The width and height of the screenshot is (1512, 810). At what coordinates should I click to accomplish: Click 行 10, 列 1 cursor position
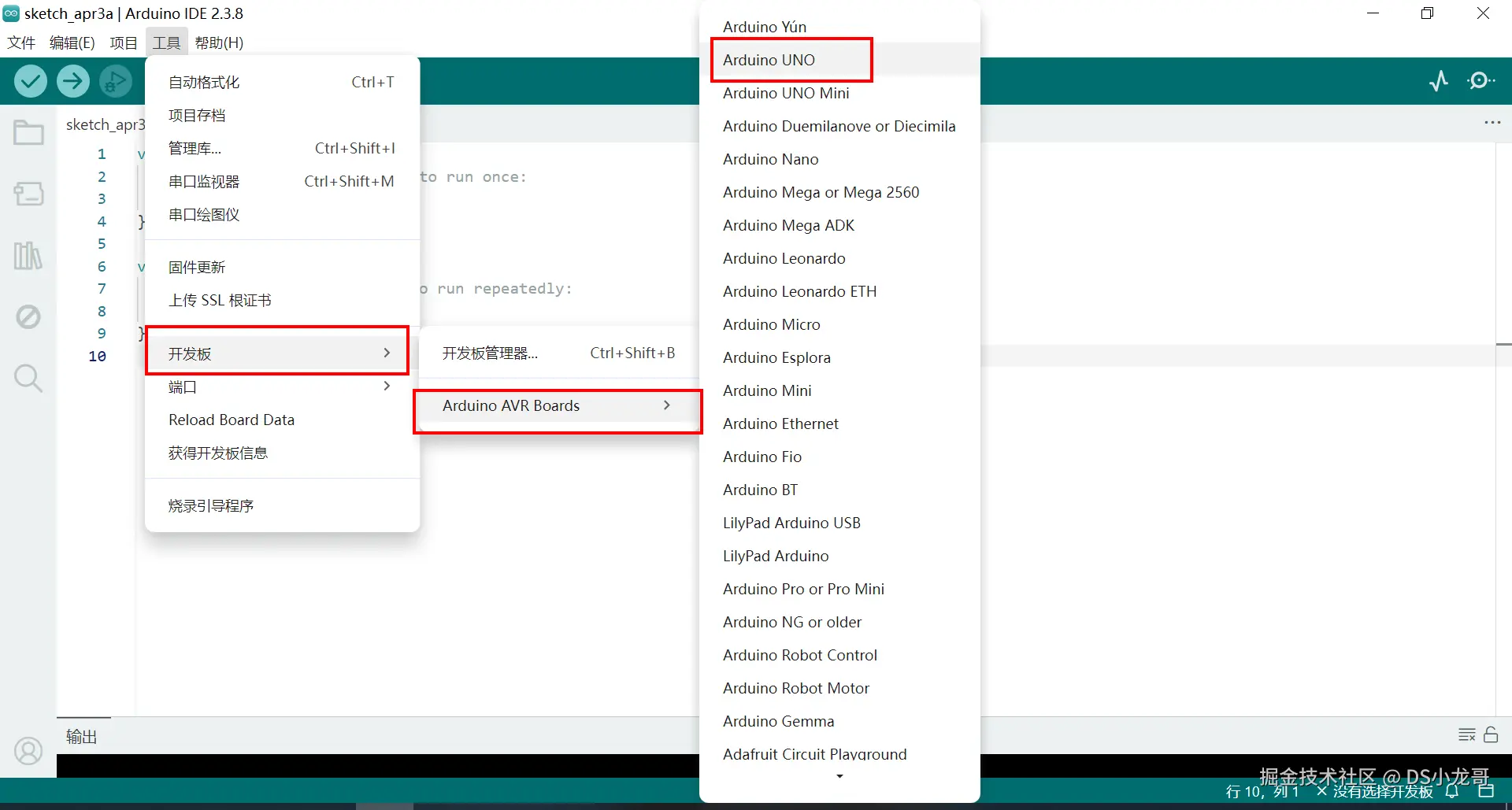pos(1262,791)
